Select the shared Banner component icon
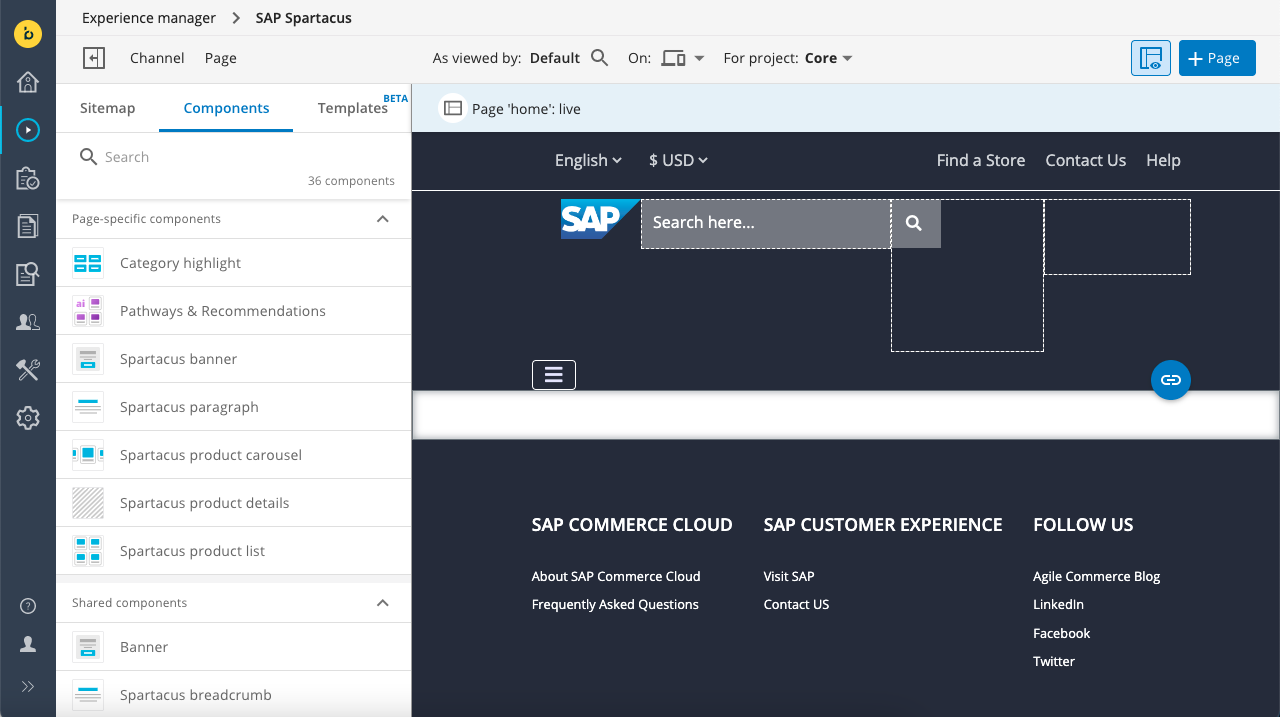The height and width of the screenshot is (717, 1280). pos(88,647)
